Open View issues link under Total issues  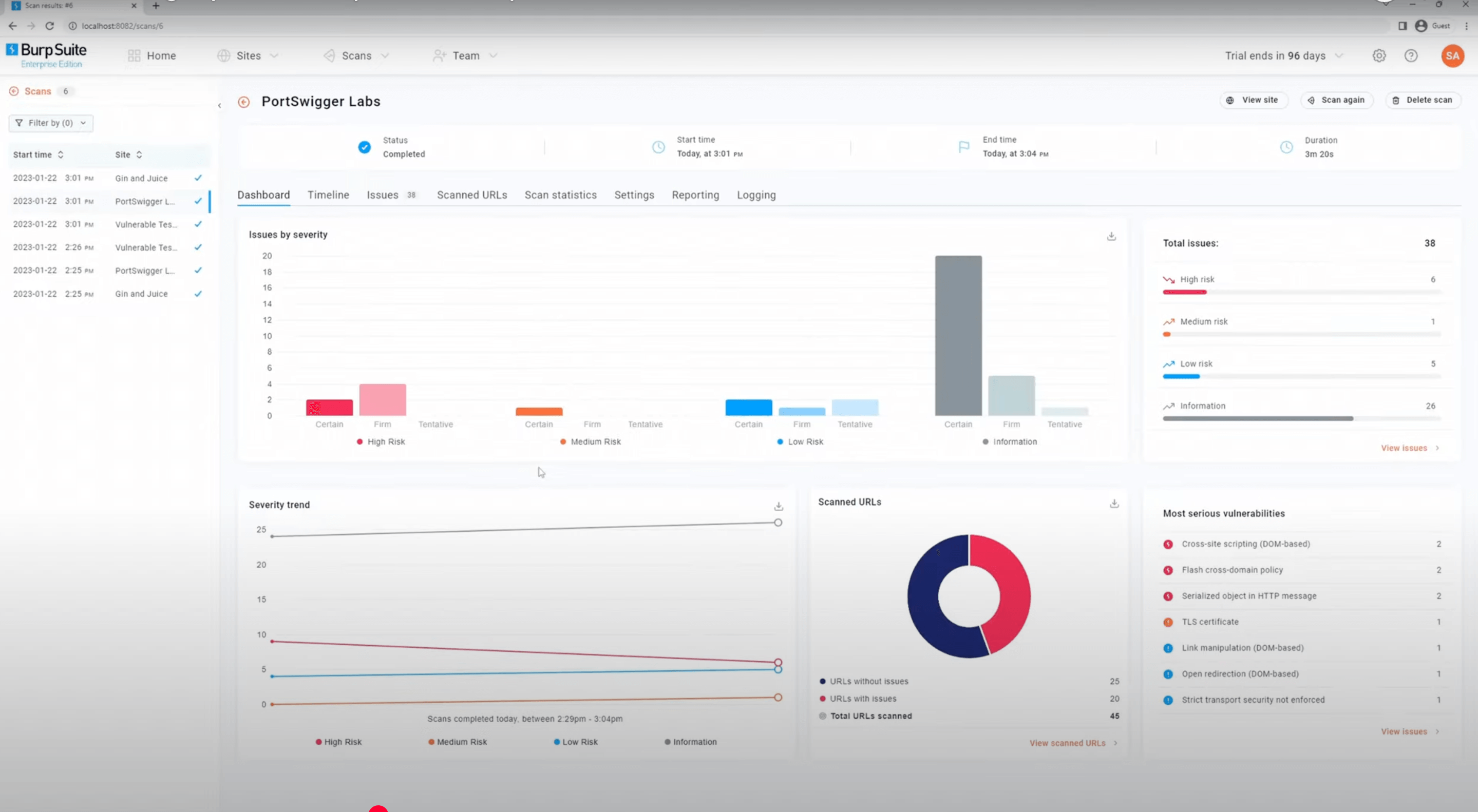pos(1410,449)
